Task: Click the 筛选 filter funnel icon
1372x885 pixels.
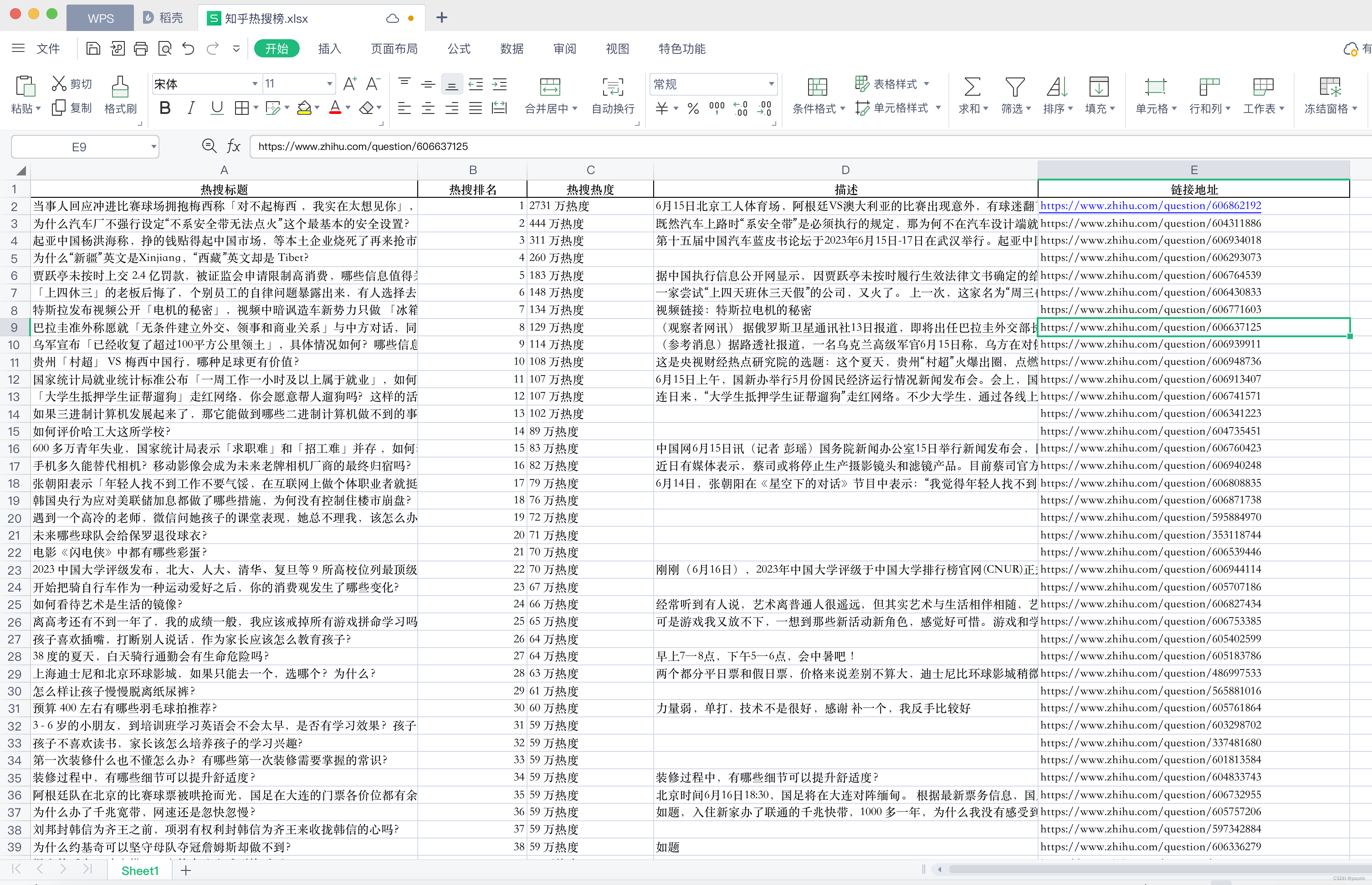Action: pos(1014,87)
